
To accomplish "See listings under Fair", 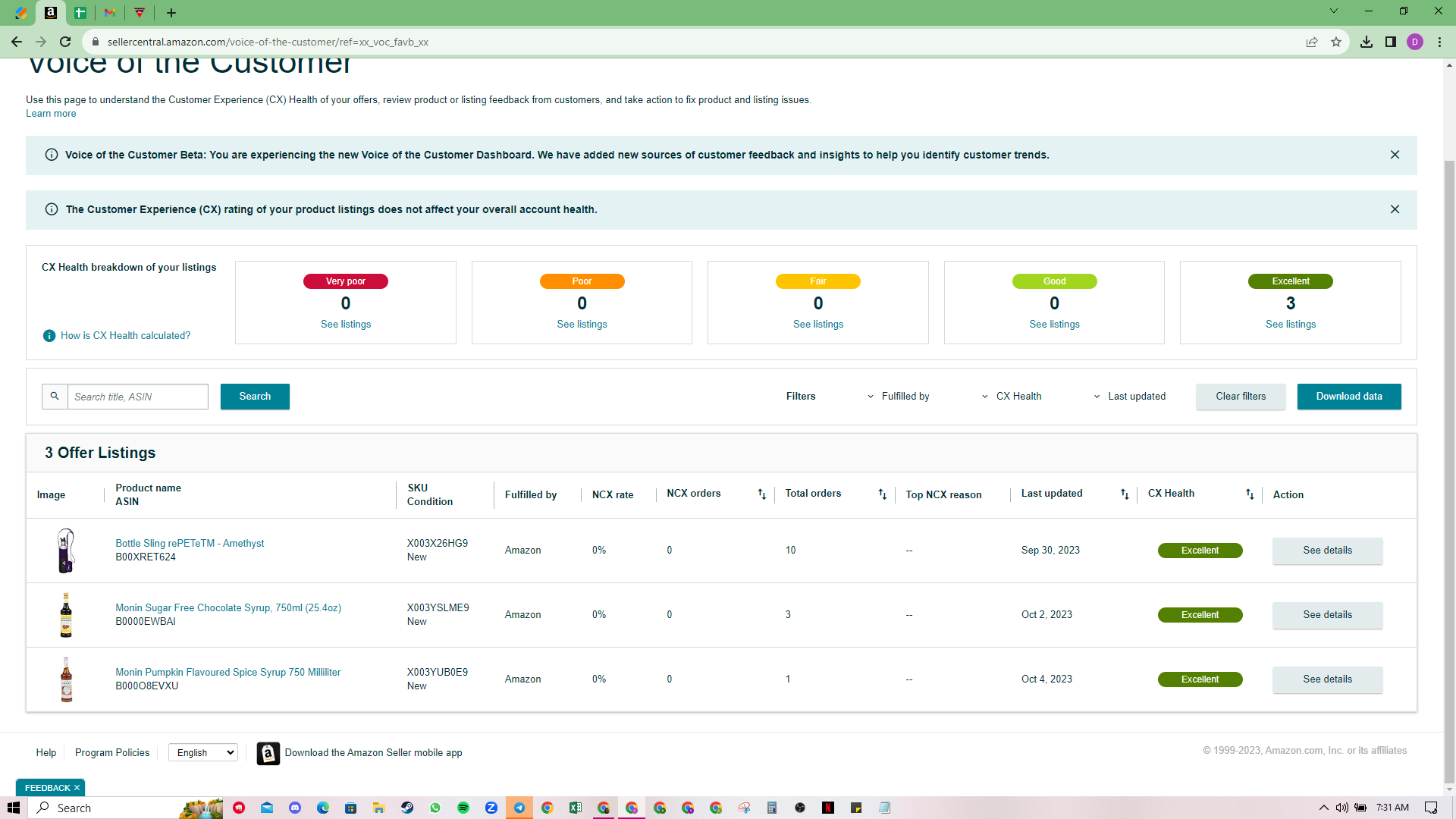I will tap(818, 325).
